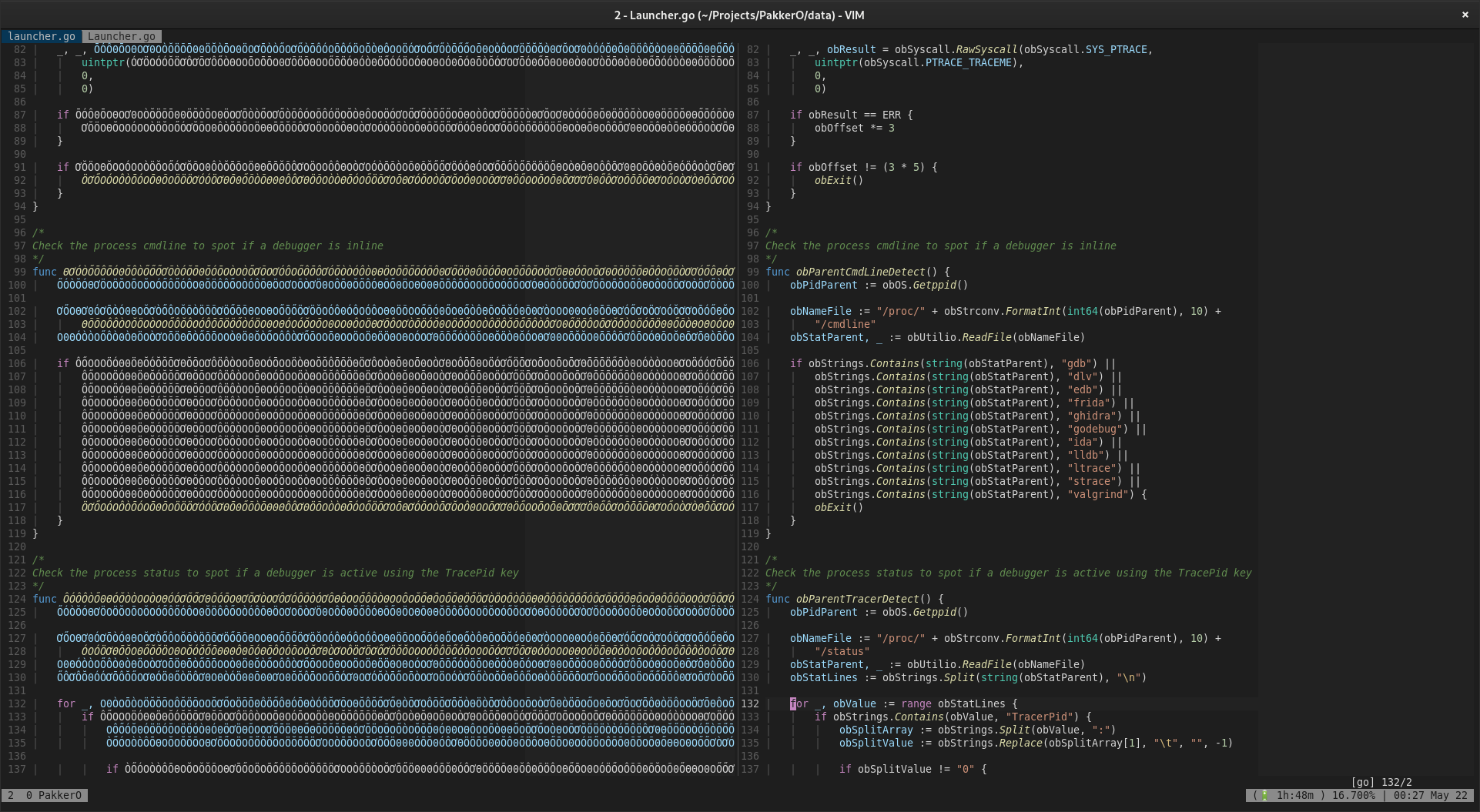Click right pane cmdline comment on line 97

click(941, 246)
